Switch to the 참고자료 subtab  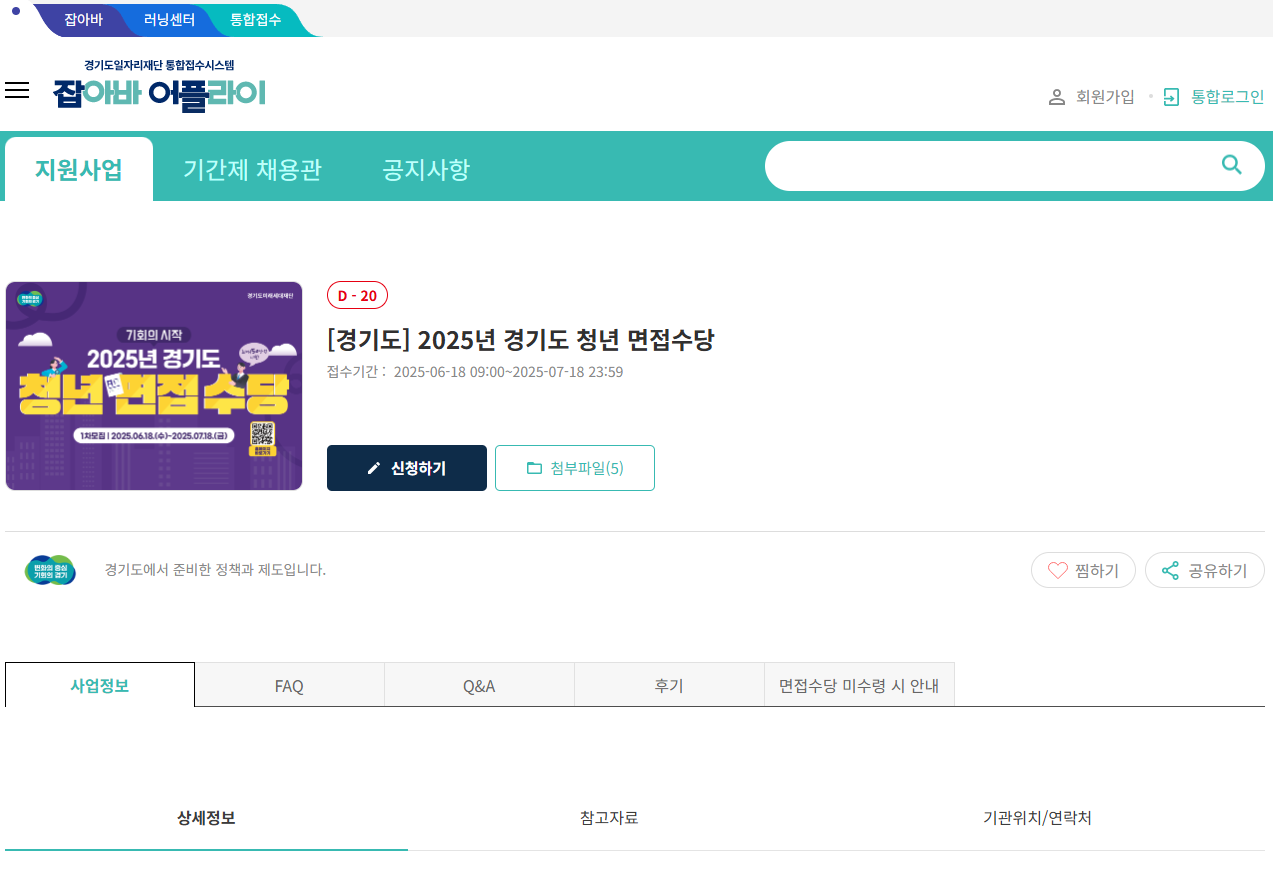pyautogui.click(x=607, y=817)
